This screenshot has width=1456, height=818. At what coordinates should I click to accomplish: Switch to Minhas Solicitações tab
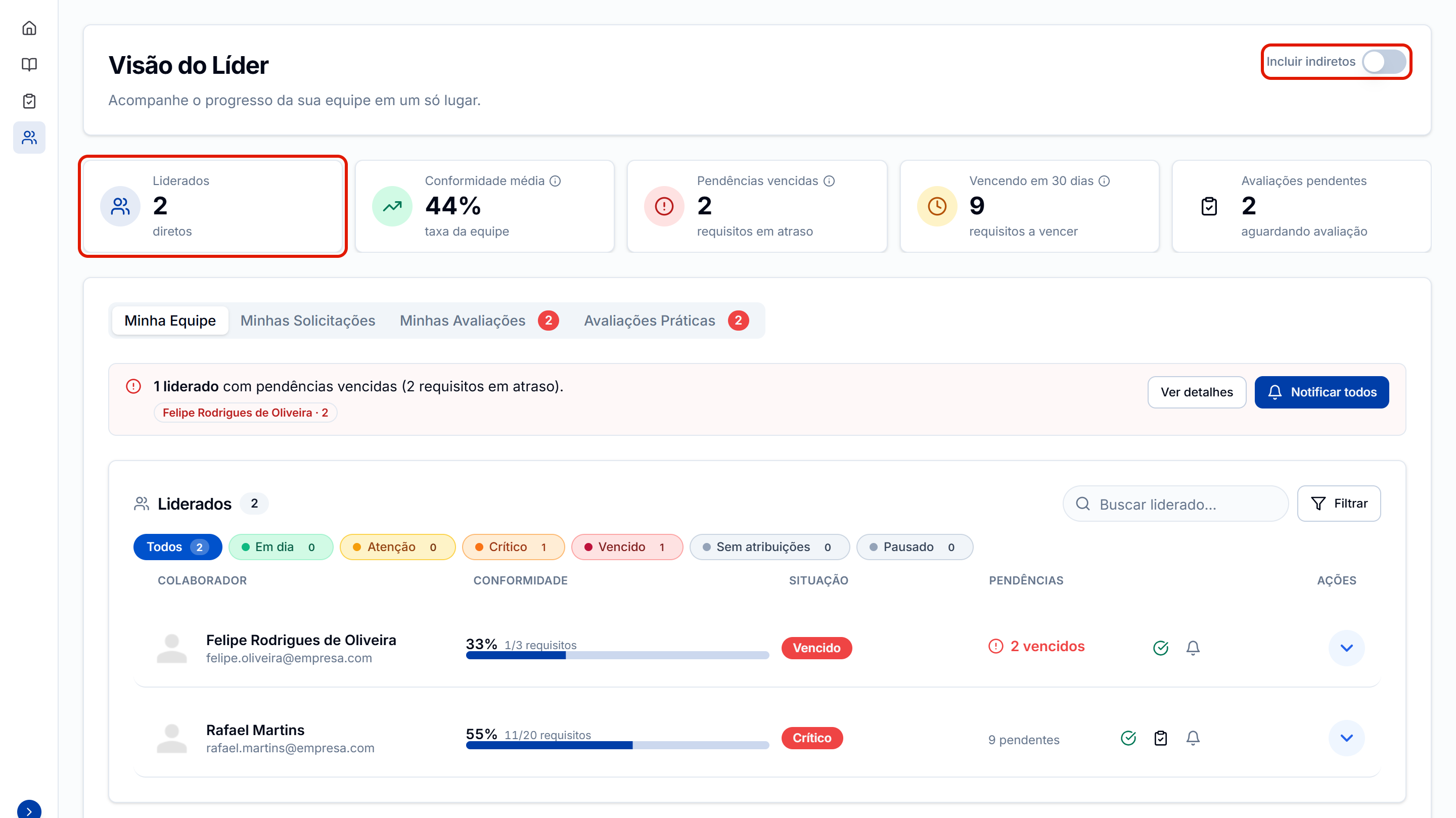pos(308,321)
